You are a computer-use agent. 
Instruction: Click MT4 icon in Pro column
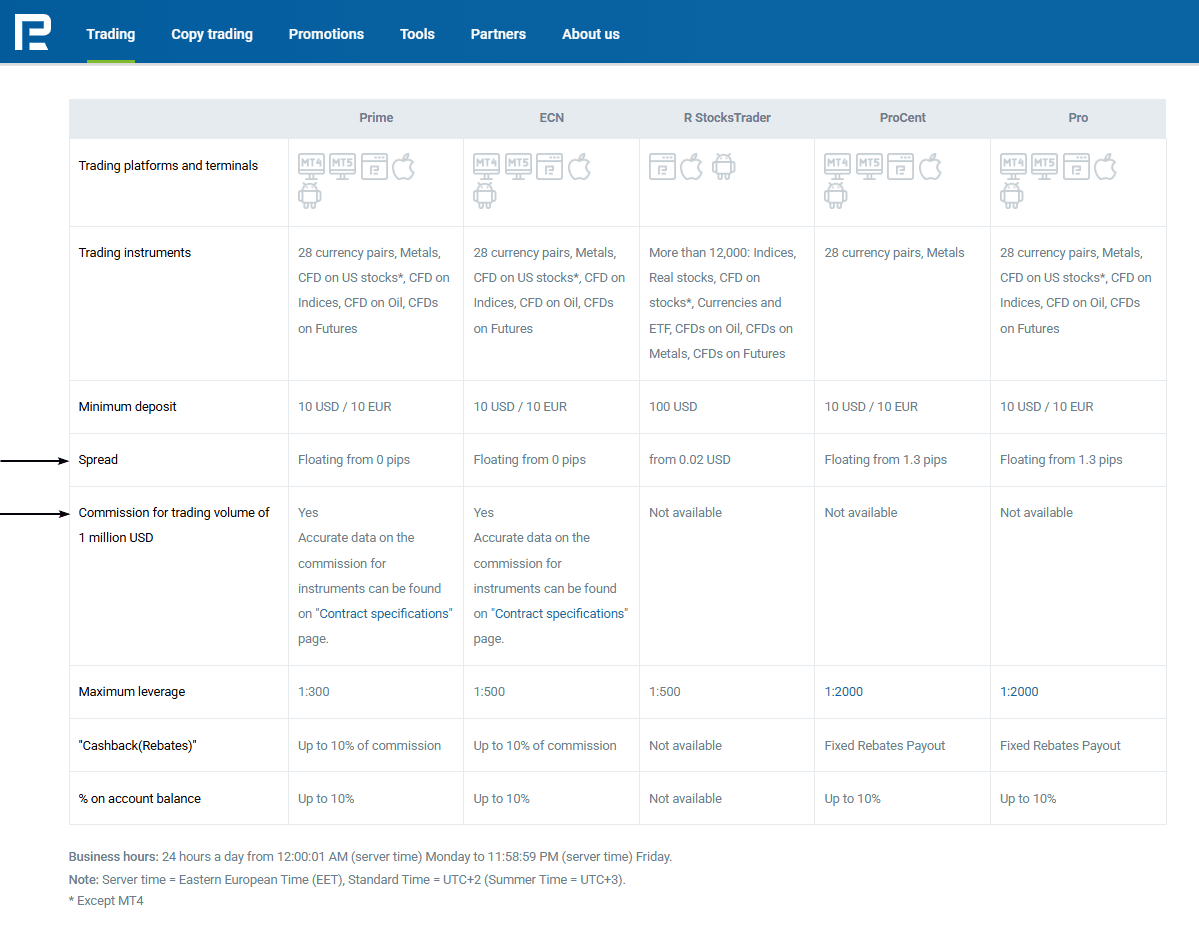1013,166
